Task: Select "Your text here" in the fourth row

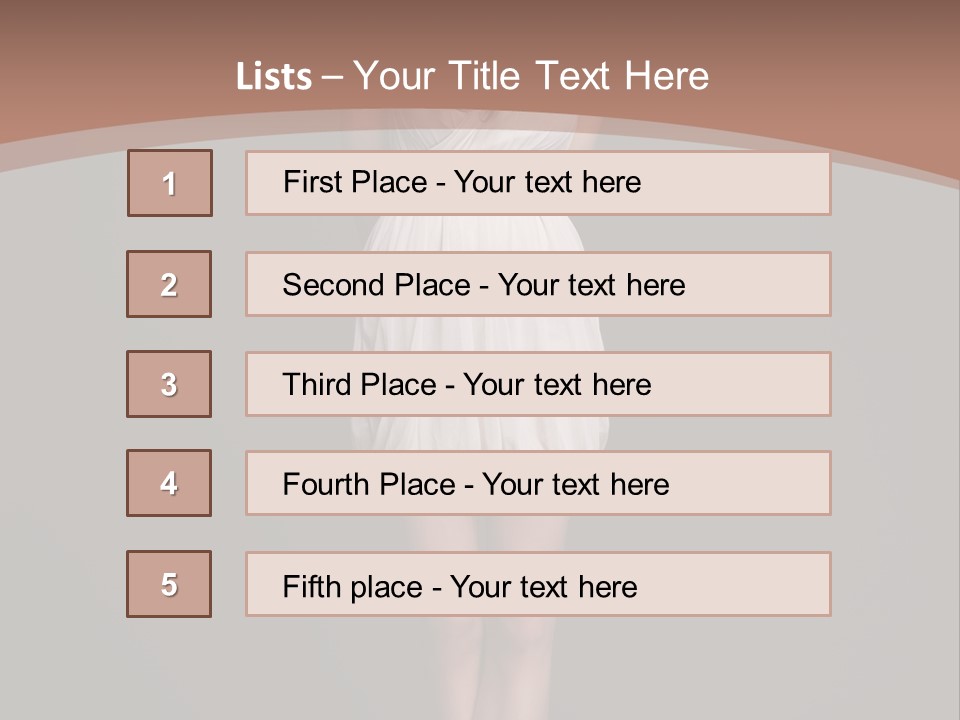Action: [x=576, y=485]
